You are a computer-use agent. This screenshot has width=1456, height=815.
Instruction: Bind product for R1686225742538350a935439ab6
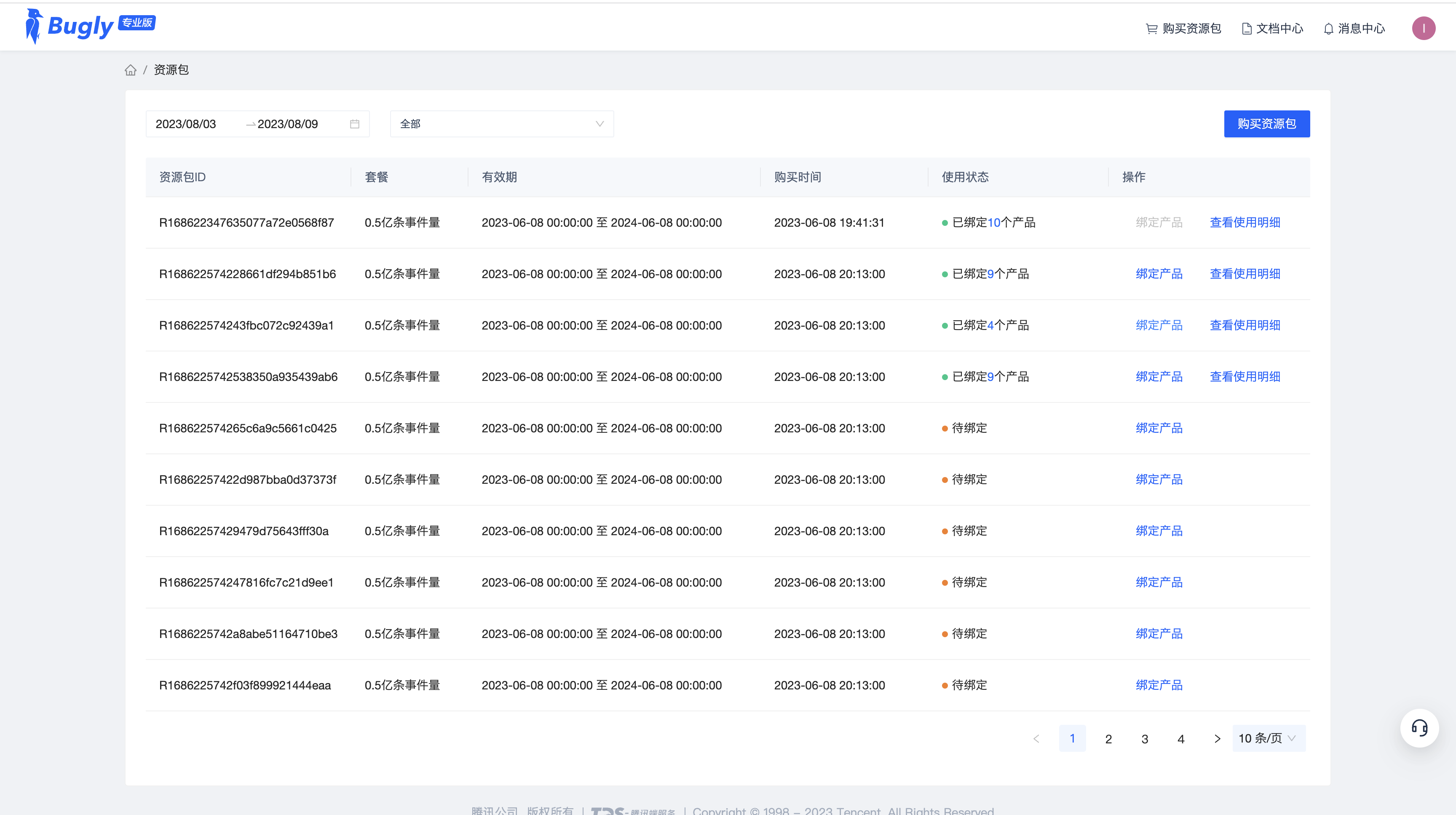(1159, 377)
